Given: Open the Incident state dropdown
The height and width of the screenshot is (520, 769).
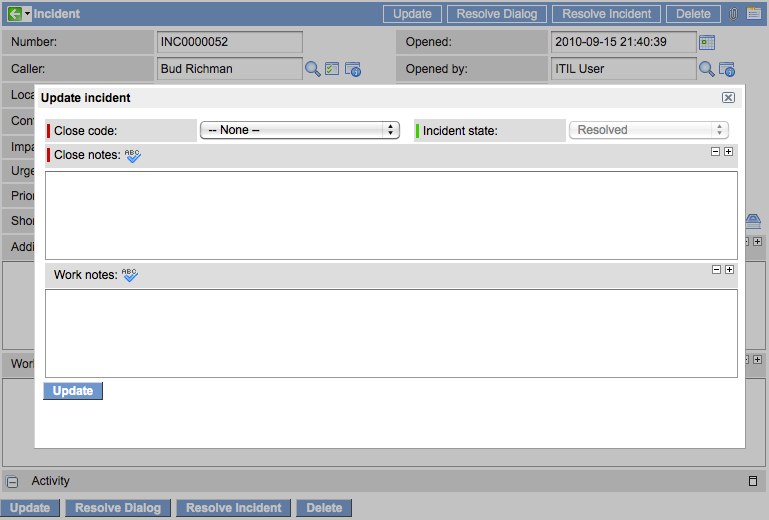Looking at the screenshot, I should [x=648, y=130].
